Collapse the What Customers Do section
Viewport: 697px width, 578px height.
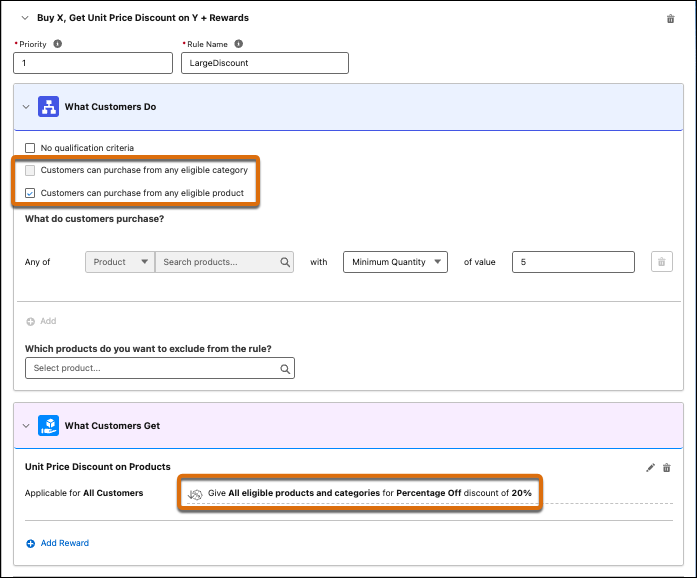(x=26, y=107)
